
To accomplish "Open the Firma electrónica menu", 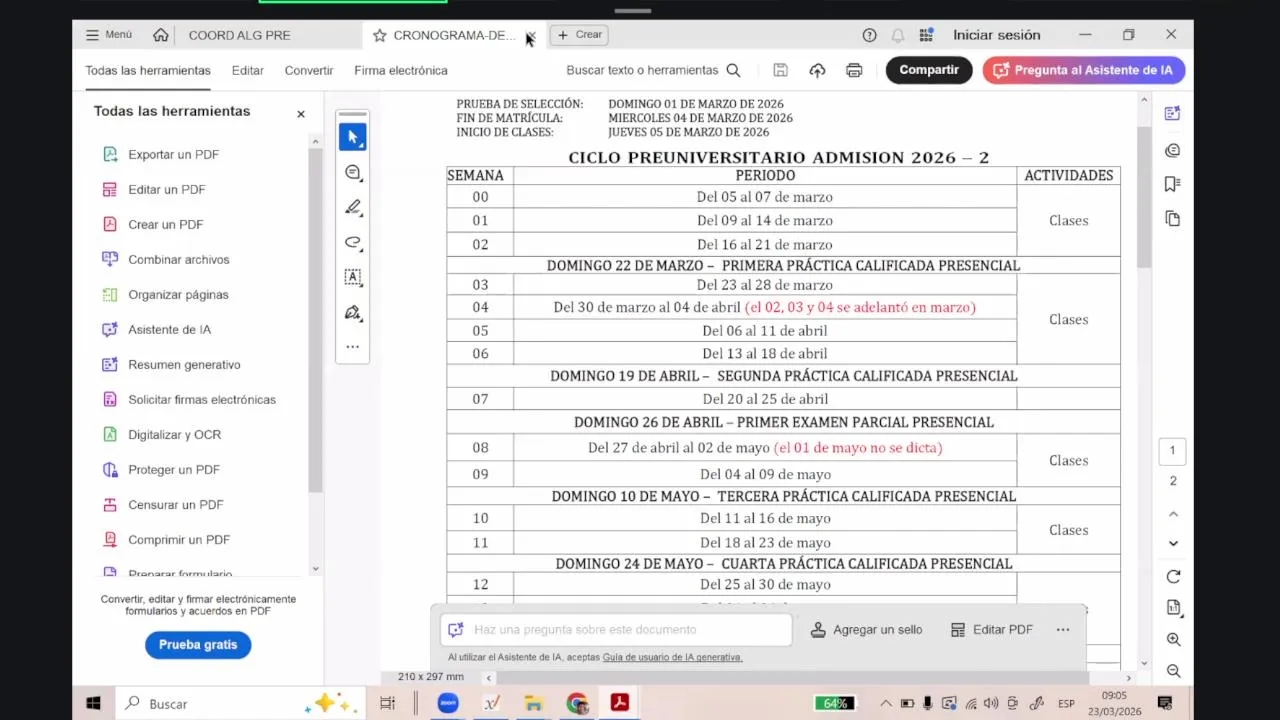I will coord(401,70).
